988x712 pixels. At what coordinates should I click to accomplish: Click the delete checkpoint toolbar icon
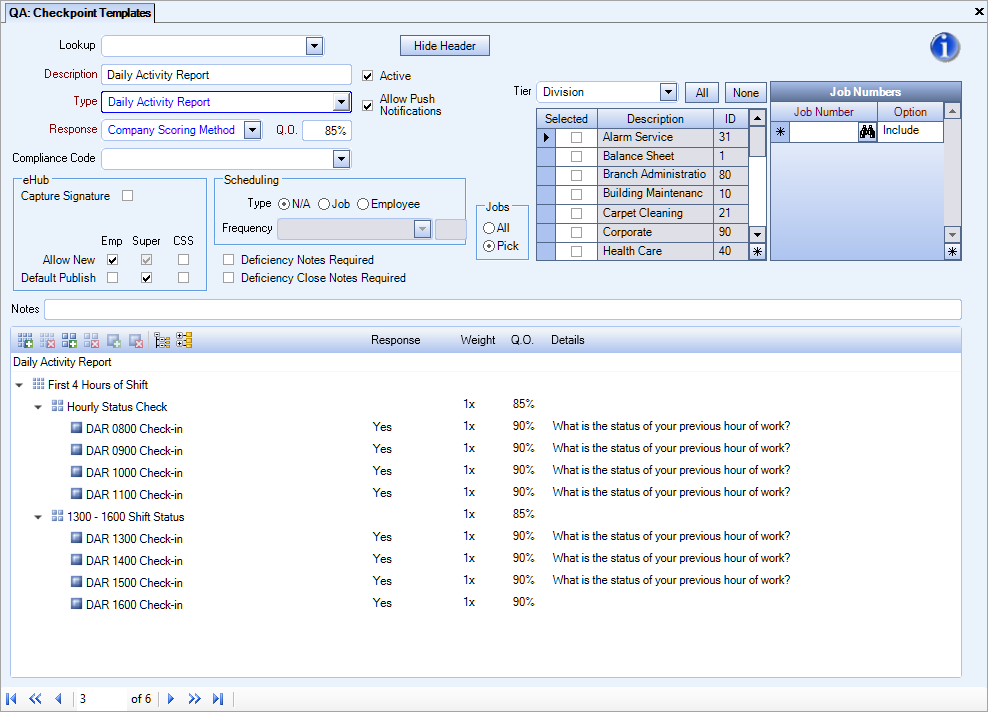tap(135, 340)
